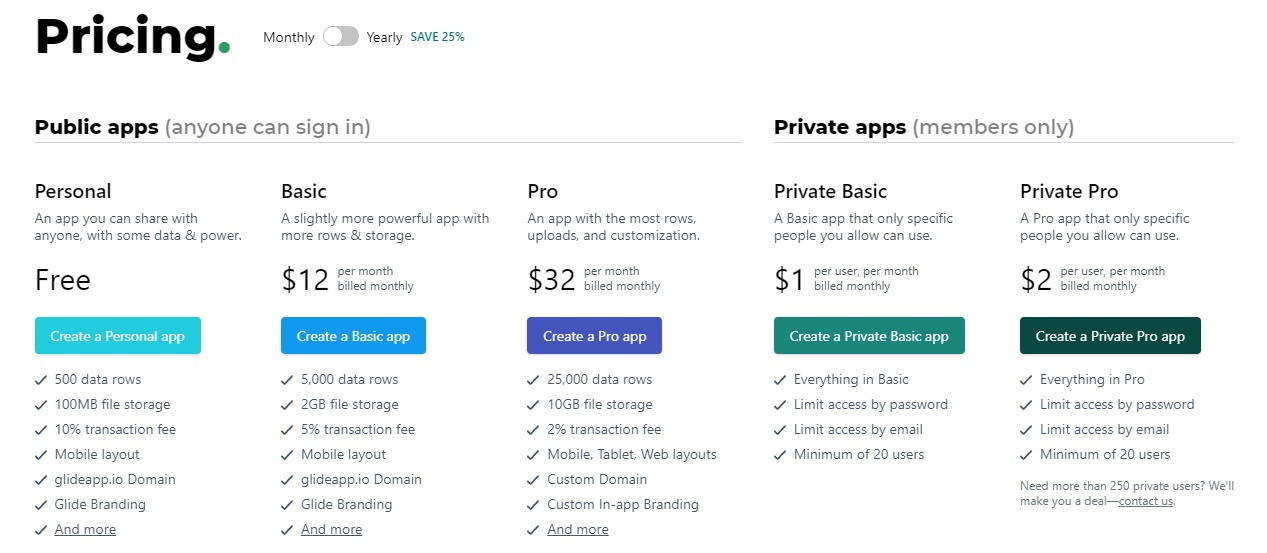Click the checkmark next to Everything in Basic
The width and height of the screenshot is (1267, 553).
tap(780, 380)
